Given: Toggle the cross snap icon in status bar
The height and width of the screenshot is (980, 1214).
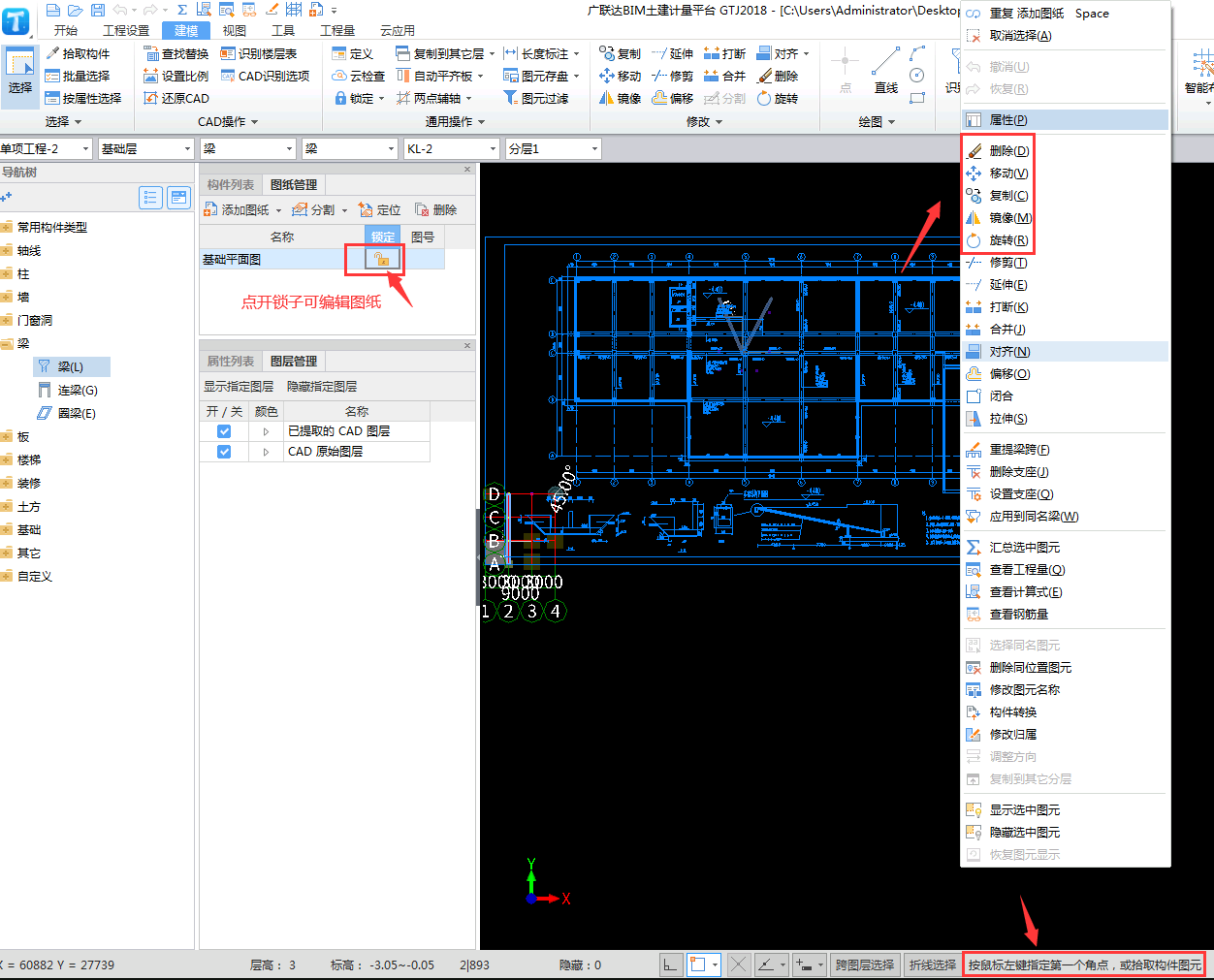Looking at the screenshot, I should [739, 964].
